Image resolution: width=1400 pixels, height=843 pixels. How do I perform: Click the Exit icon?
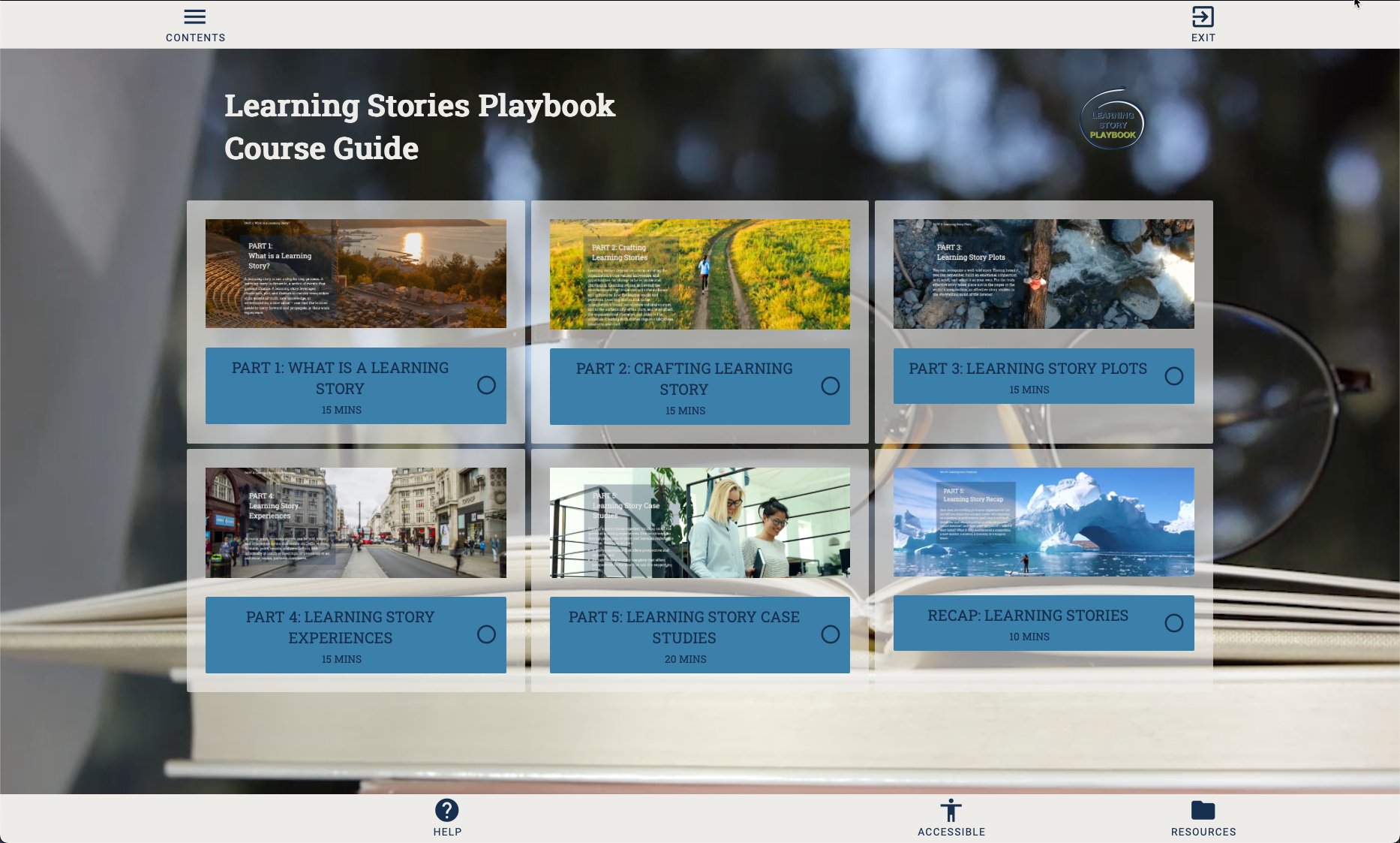[1203, 17]
